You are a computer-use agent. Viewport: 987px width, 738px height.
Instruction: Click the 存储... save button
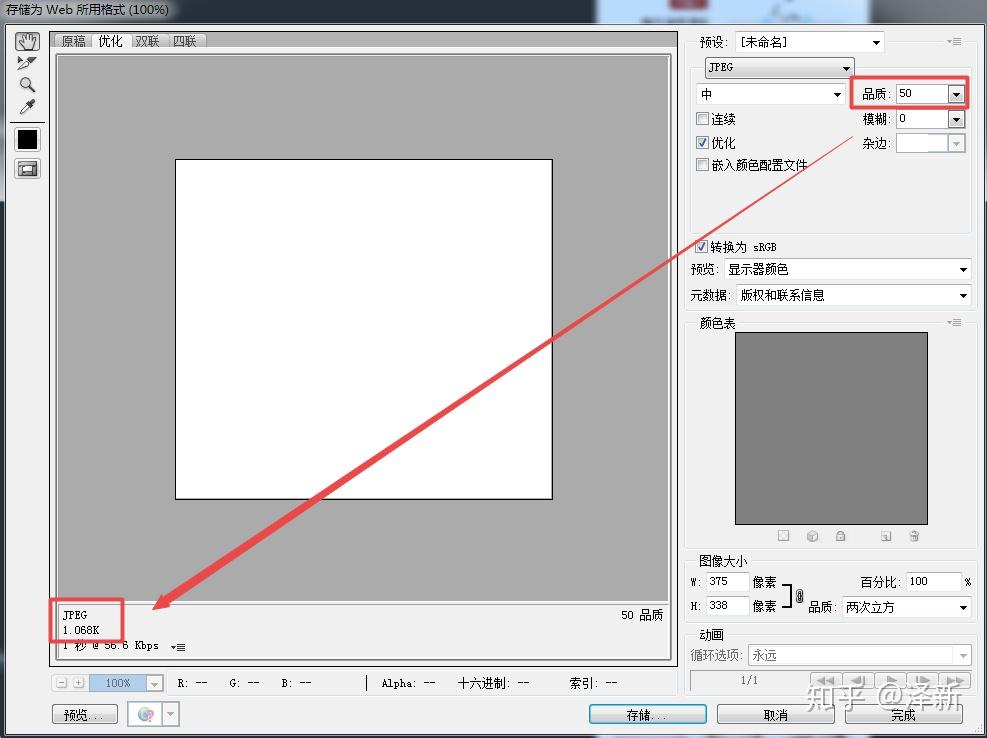647,714
